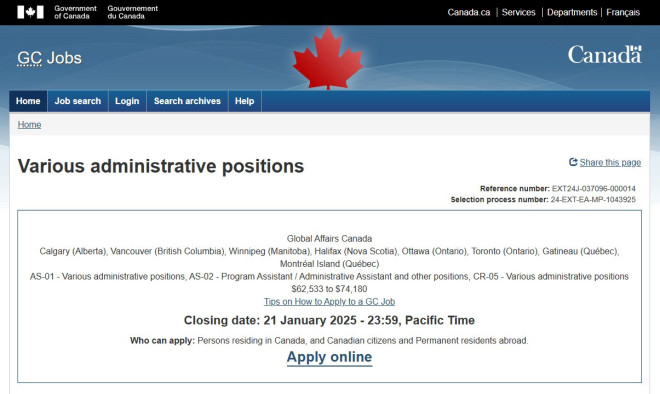
Task: Click the GC Jobs site title
Action: [x=50, y=58]
